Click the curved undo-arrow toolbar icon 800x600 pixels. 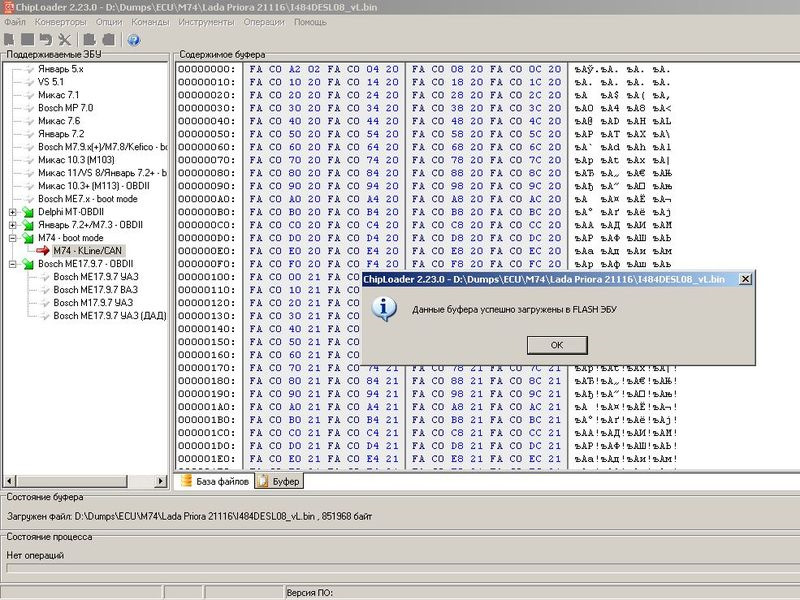point(46,39)
